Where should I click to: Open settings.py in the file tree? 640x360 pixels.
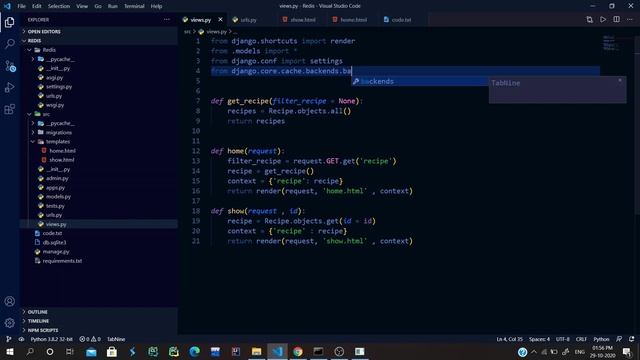pos(58,87)
